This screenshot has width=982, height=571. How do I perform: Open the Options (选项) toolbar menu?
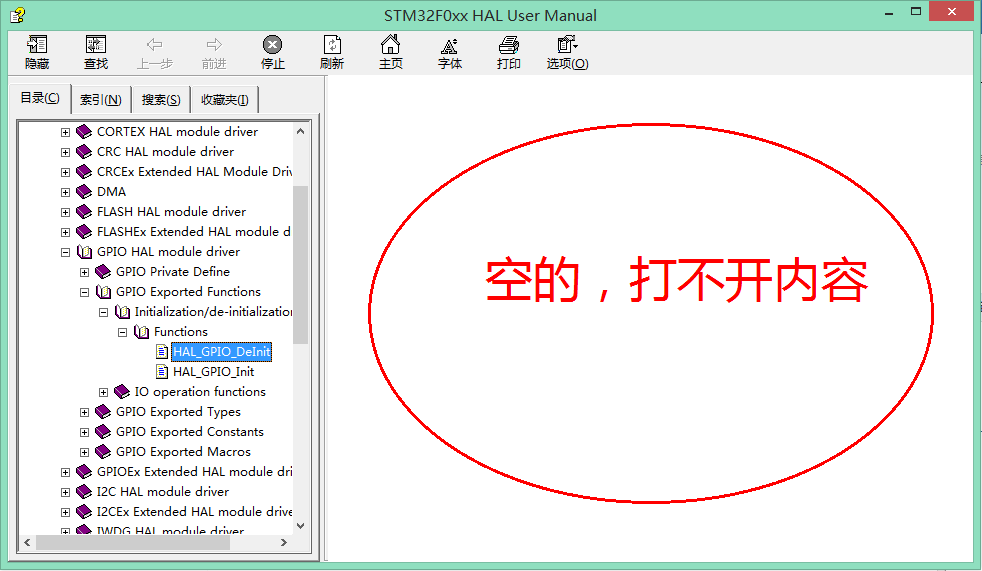click(567, 51)
